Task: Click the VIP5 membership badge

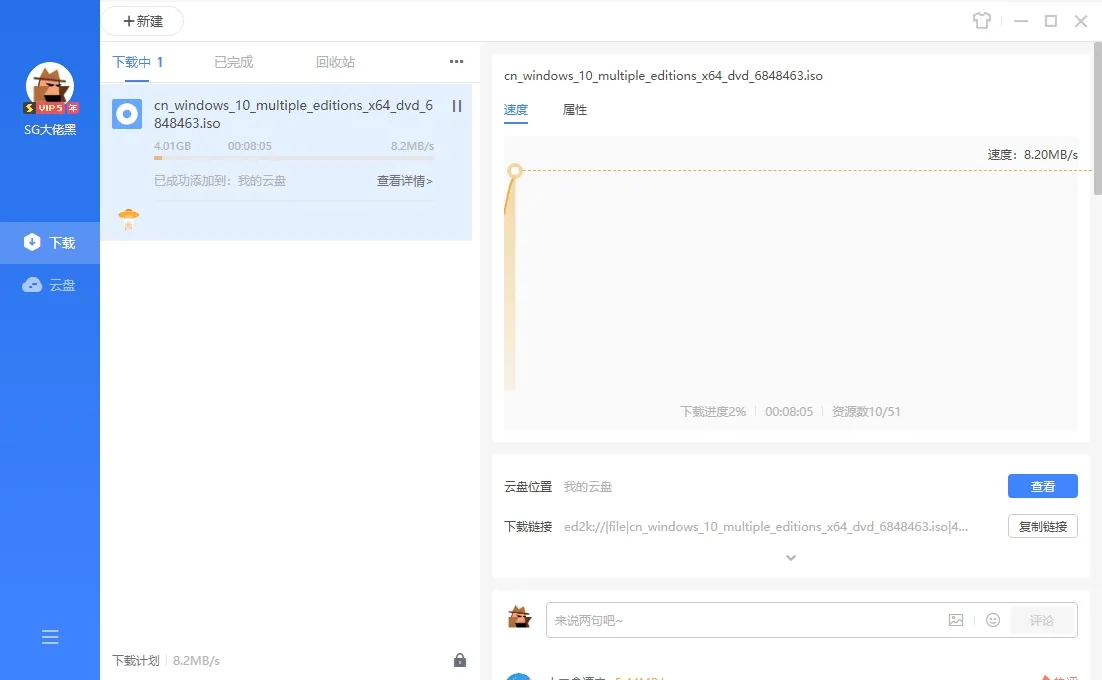Action: point(51,107)
